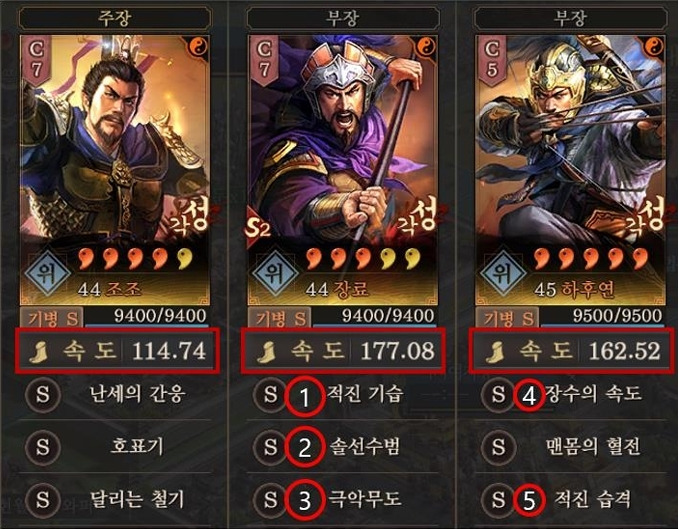
Task: Click the S rank icon beside 난세의 간웅
Action: pos(42,394)
